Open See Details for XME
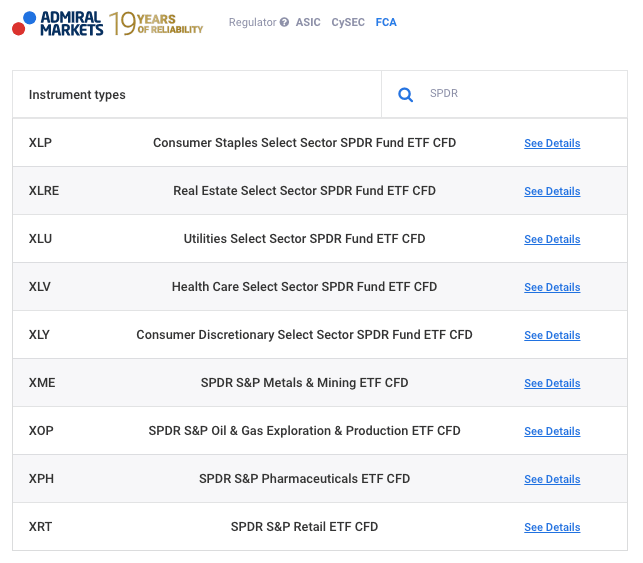643x563 pixels. pos(552,383)
